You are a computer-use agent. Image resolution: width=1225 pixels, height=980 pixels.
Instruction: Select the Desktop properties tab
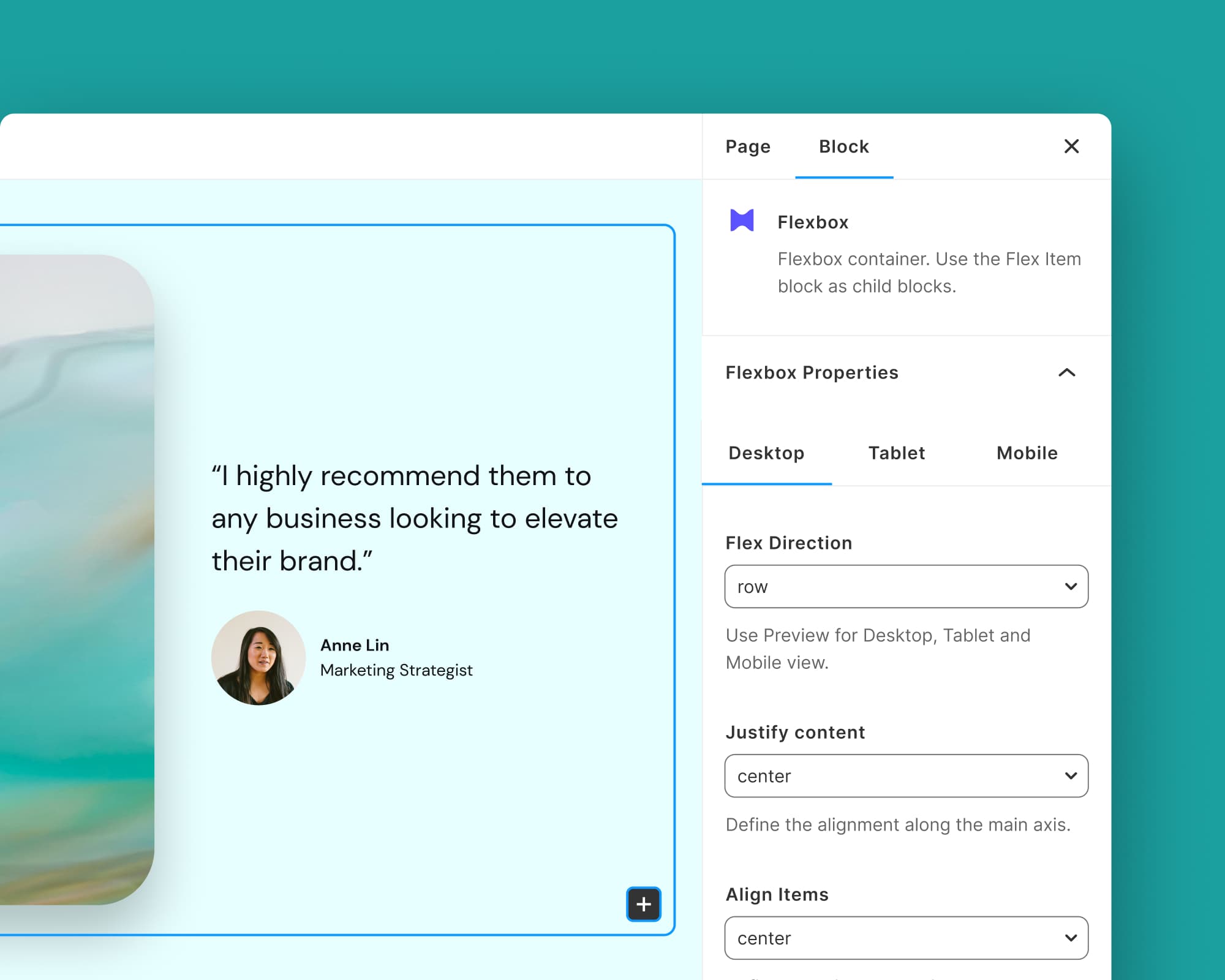point(766,453)
